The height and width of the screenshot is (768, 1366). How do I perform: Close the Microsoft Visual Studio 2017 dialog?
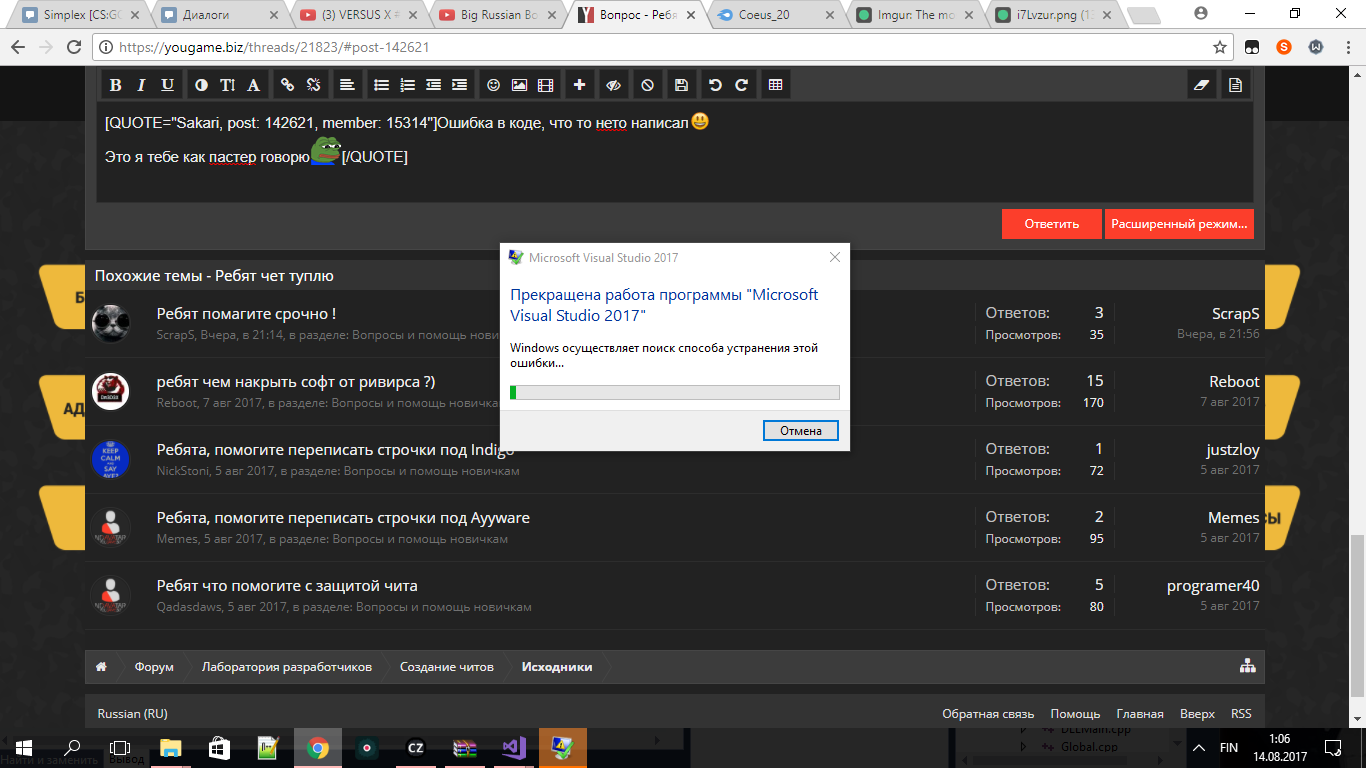pyautogui.click(x=835, y=257)
